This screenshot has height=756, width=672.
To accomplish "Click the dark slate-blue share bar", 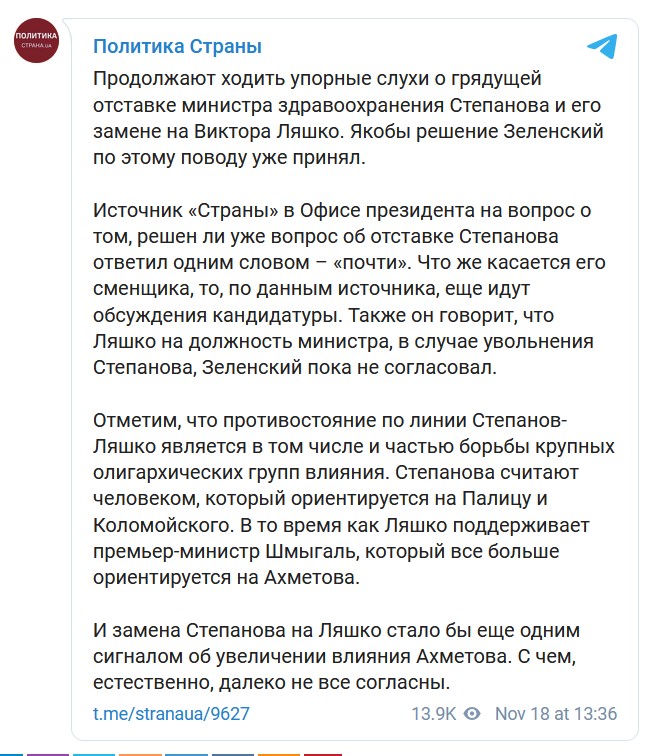I will point(233,755).
